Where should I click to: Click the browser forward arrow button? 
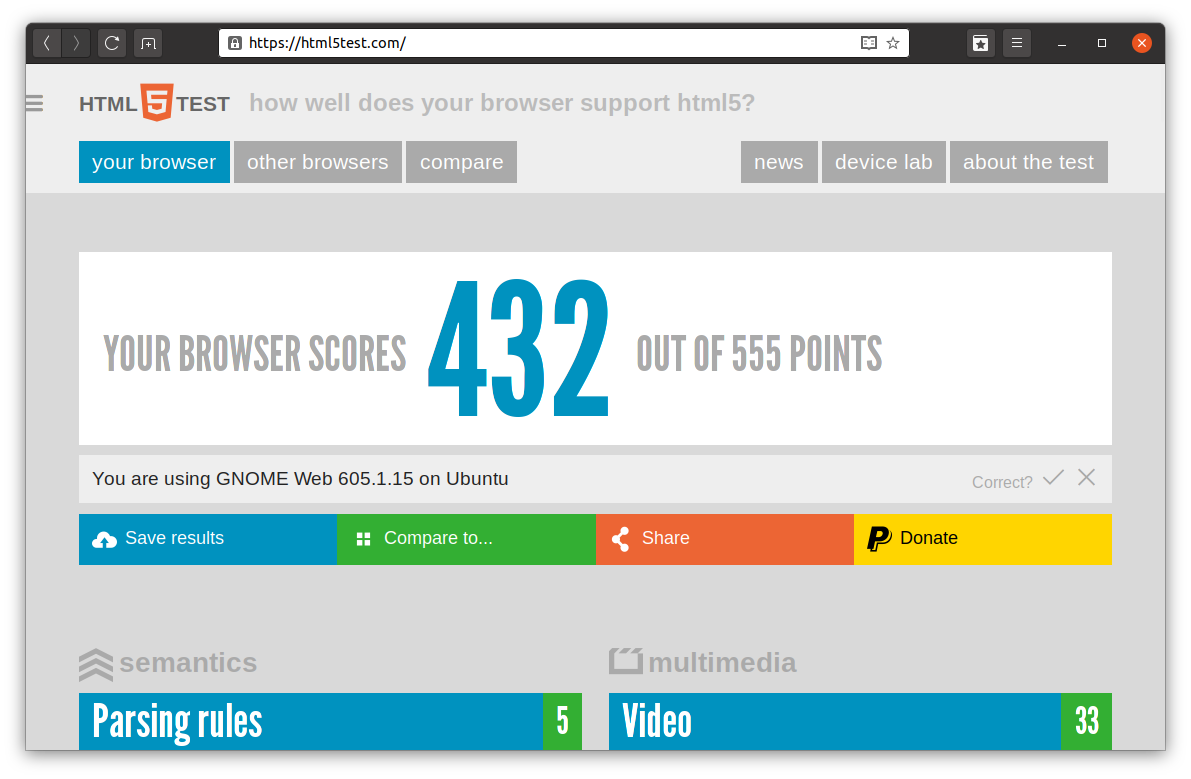pyautogui.click(x=76, y=43)
